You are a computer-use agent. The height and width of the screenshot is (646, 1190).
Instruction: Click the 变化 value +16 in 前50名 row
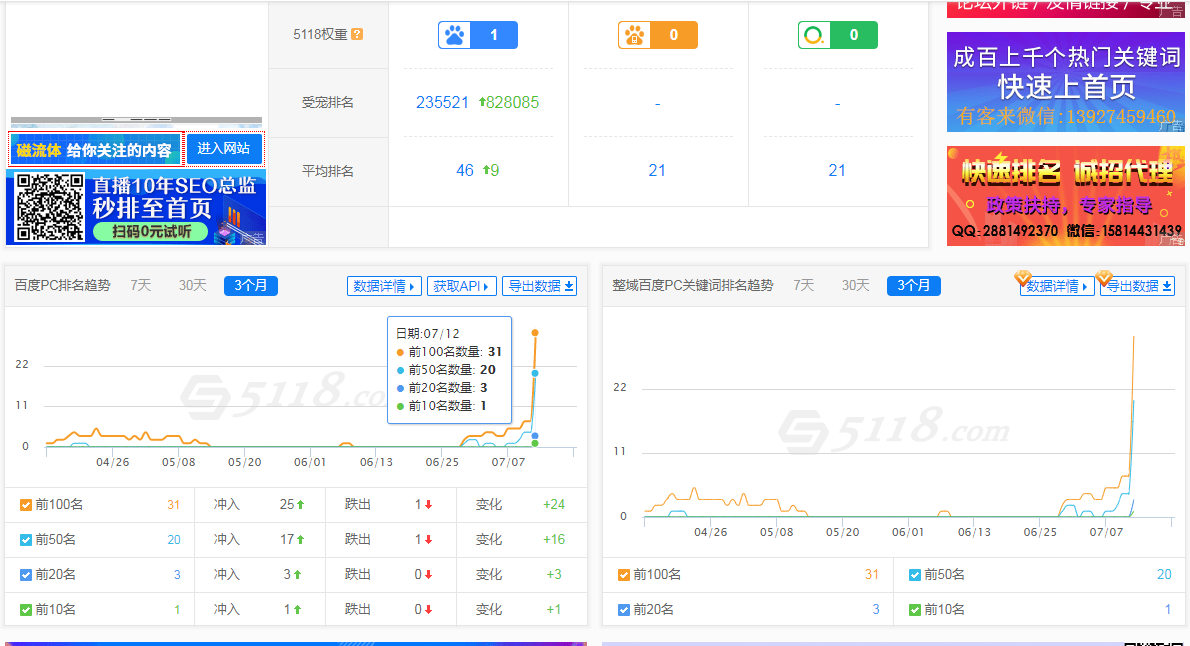(554, 540)
